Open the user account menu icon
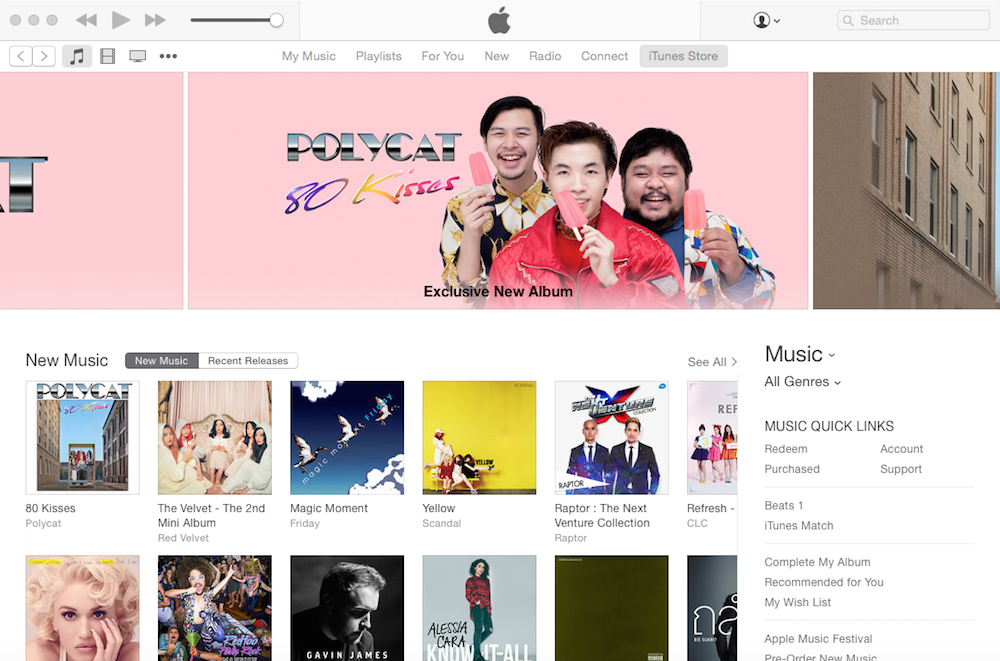 pyautogui.click(x=767, y=20)
